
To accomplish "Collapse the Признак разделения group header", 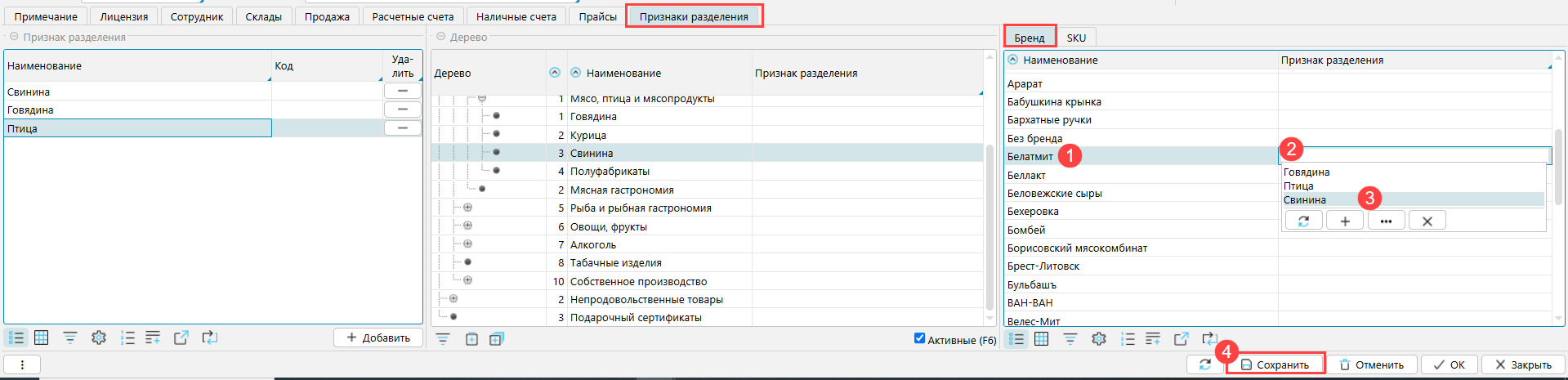I will click(x=14, y=37).
